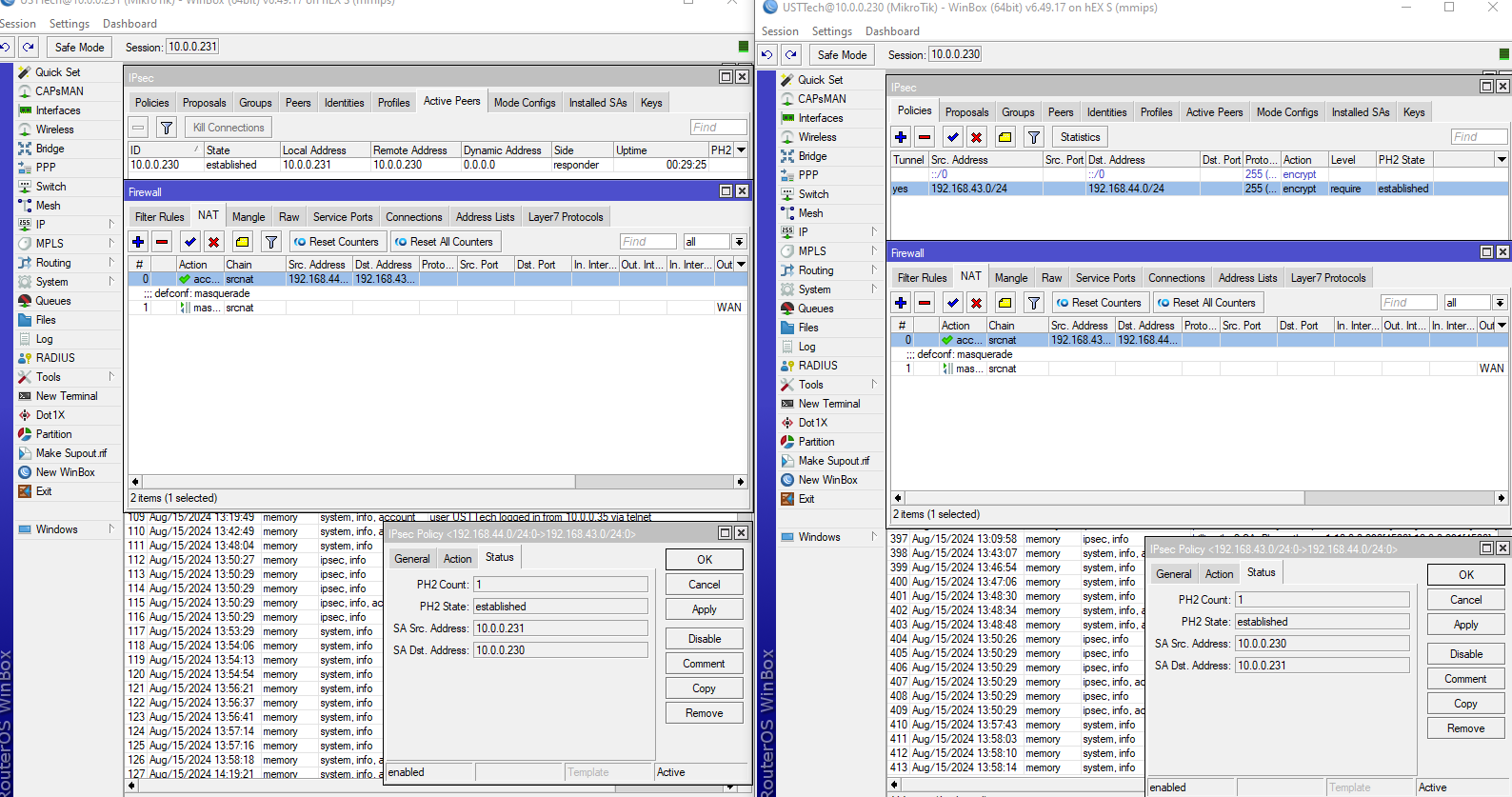Toggle Safe Mode in right WinBox window

pos(842,55)
